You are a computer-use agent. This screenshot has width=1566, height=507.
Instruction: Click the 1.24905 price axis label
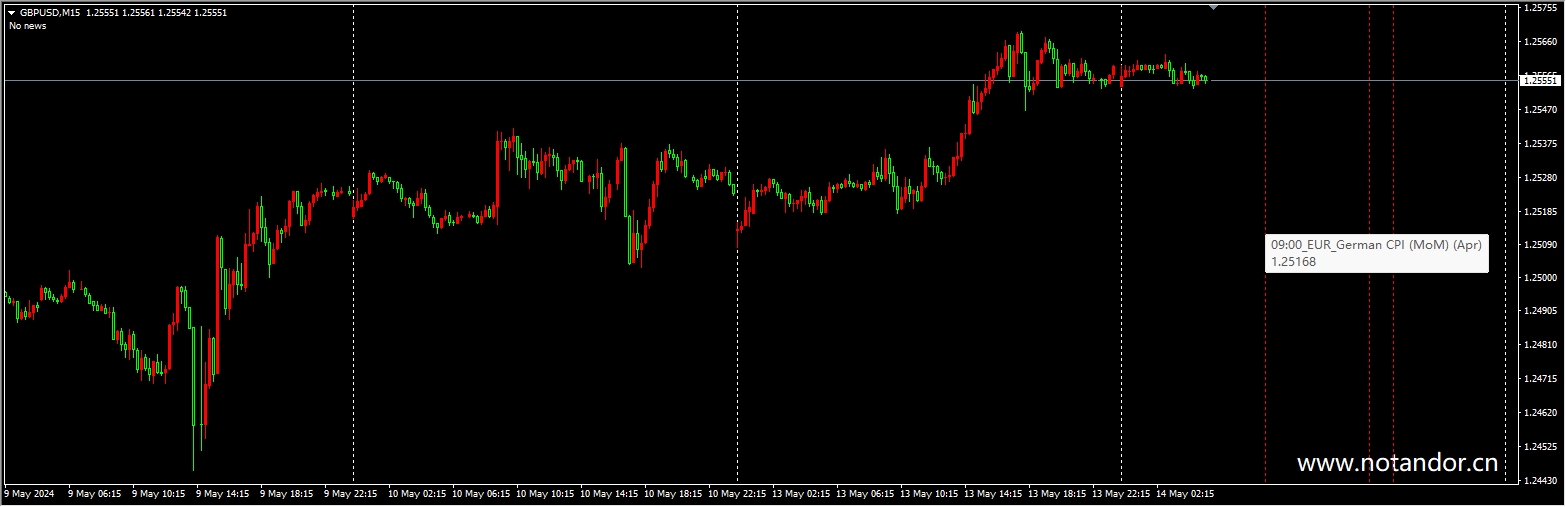[x=1540, y=311]
